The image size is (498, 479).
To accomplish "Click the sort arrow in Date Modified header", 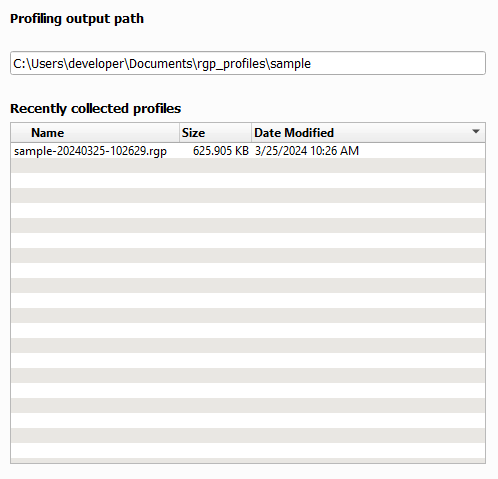I will (476, 132).
